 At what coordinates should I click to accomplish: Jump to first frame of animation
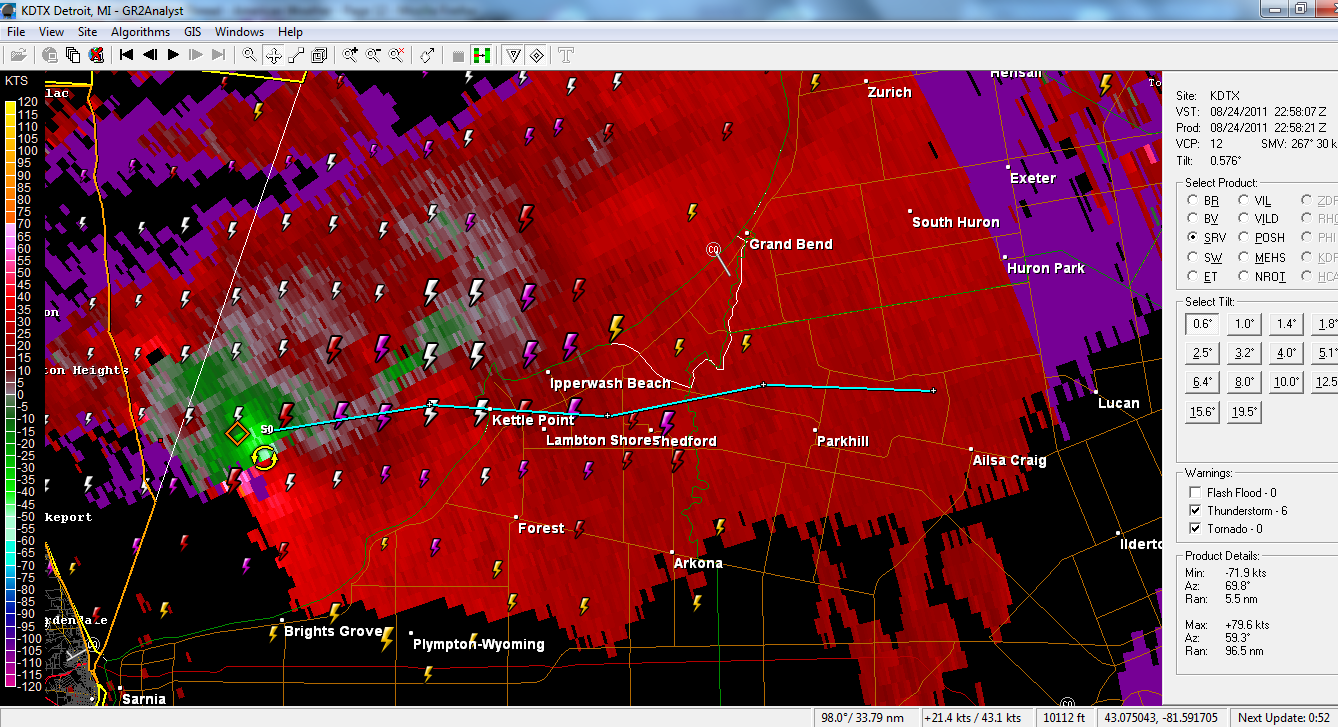tap(127, 55)
